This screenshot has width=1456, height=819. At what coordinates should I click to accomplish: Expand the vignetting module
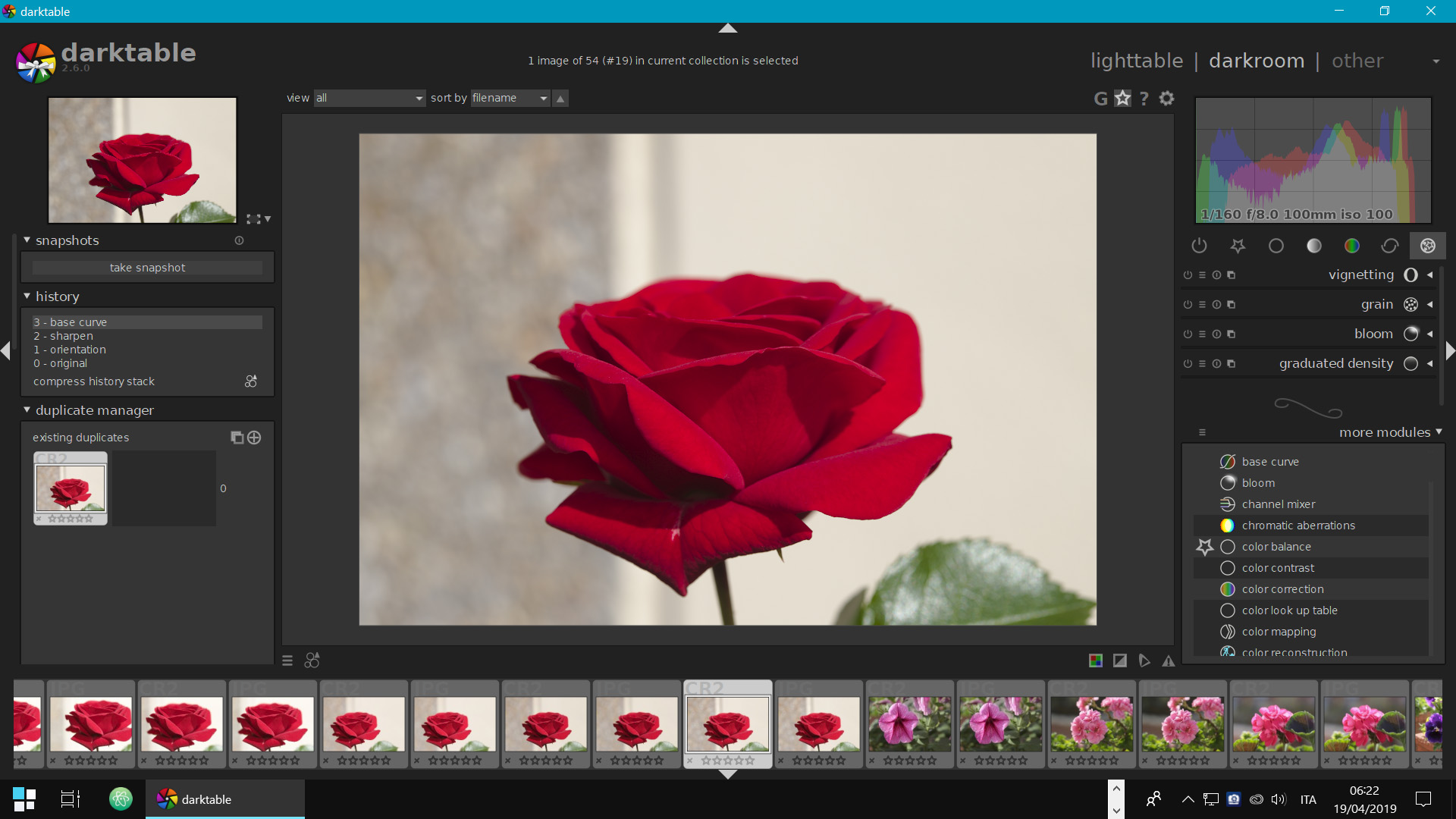click(x=1430, y=275)
